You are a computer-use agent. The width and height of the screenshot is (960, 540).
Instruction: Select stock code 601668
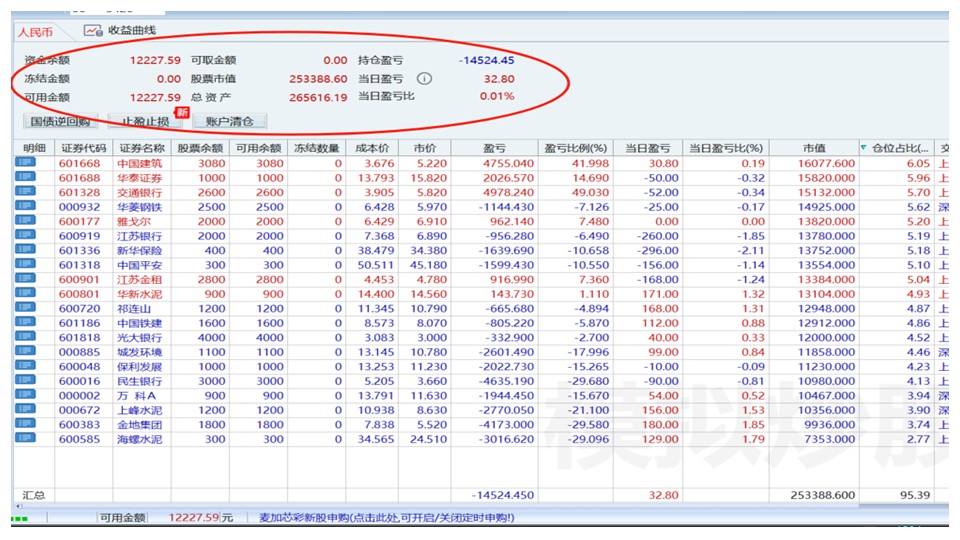(79, 163)
